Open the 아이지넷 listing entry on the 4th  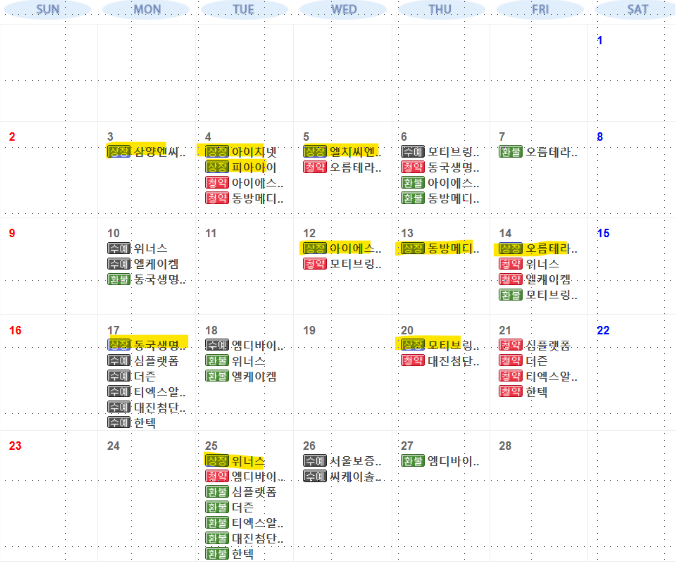click(x=241, y=152)
